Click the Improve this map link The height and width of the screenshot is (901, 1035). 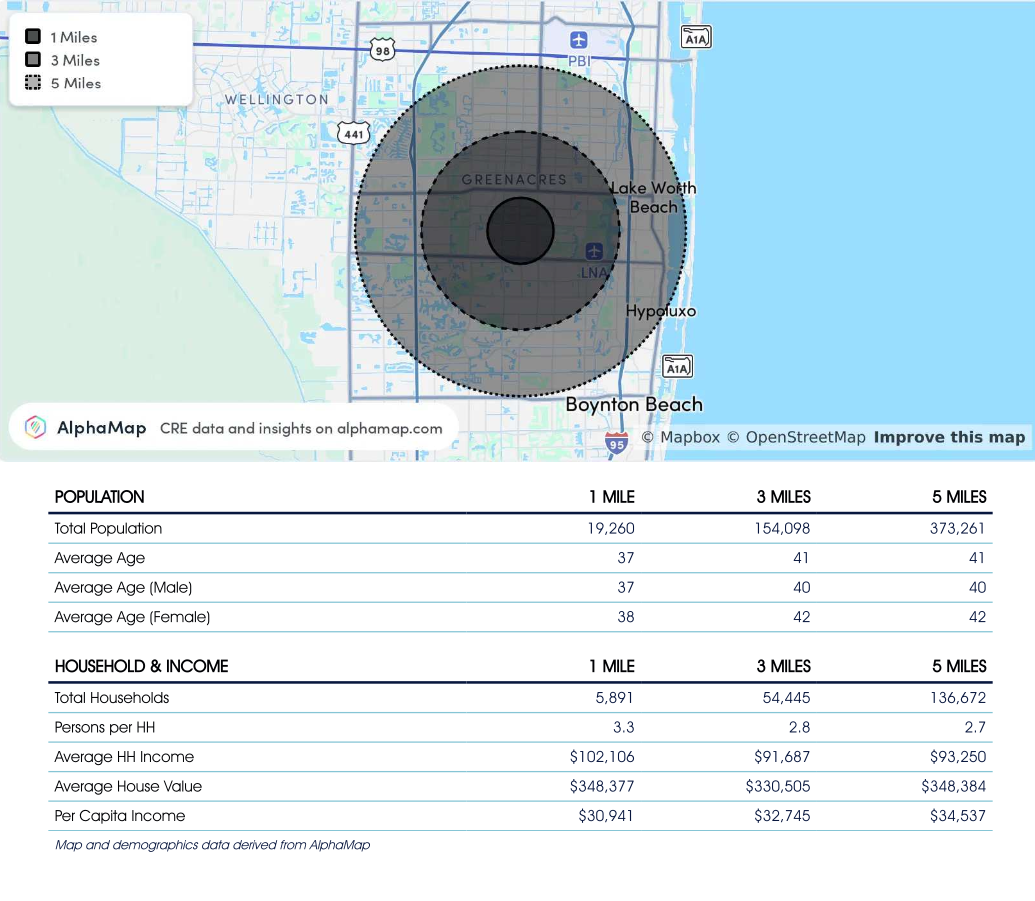949,437
